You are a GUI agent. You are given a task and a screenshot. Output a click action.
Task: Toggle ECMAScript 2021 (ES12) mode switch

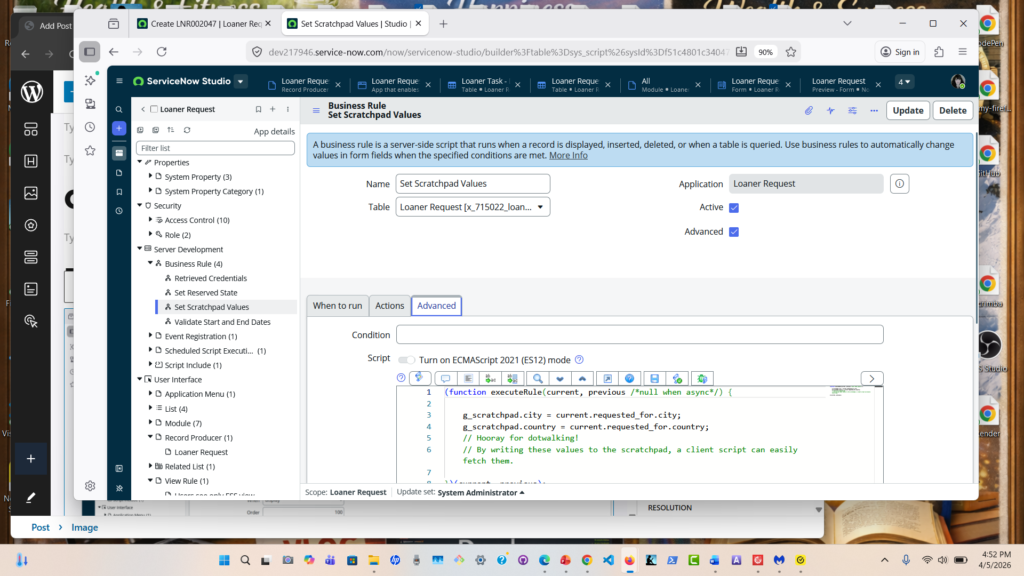coord(406,360)
